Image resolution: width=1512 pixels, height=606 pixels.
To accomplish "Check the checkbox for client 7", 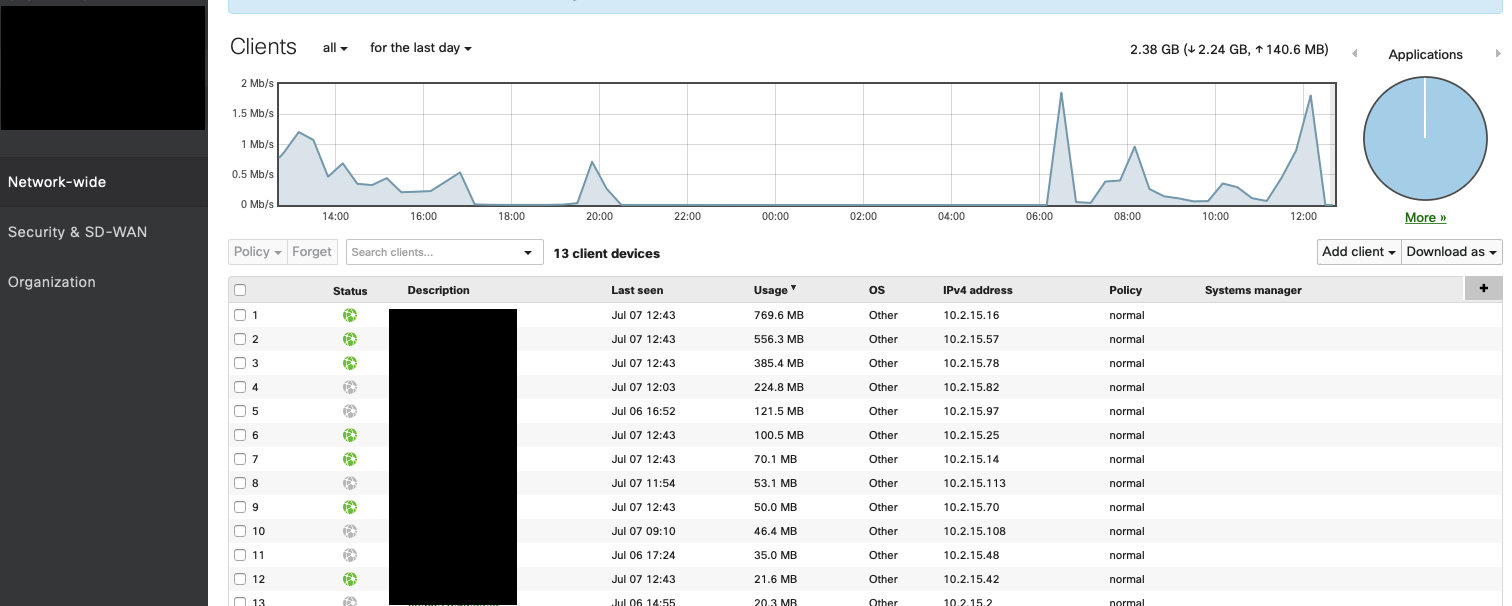I will (240, 458).
